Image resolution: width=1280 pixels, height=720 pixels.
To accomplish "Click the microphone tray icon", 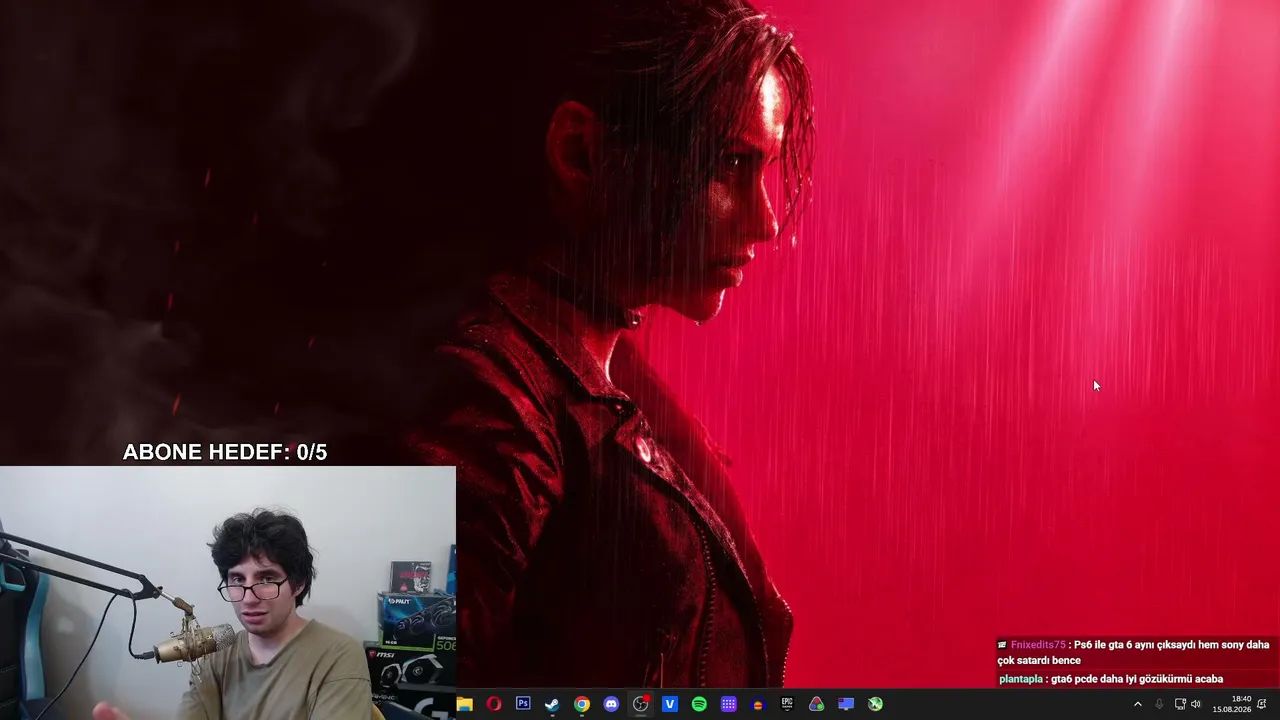I will (x=1159, y=704).
